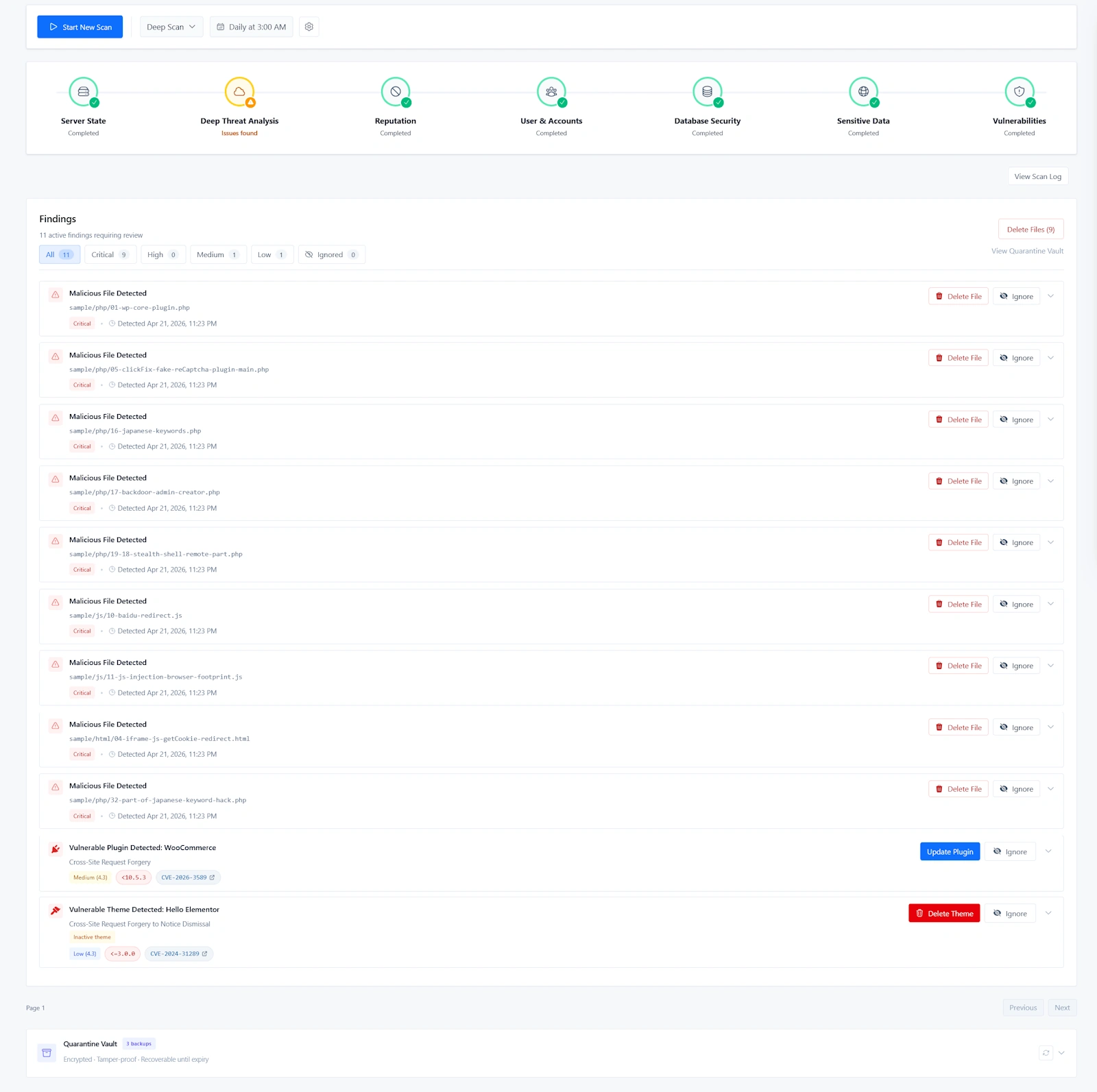Expand the 16-japanese-keywords.php finding details
This screenshot has width=1097, height=1092.
pos(1050,419)
